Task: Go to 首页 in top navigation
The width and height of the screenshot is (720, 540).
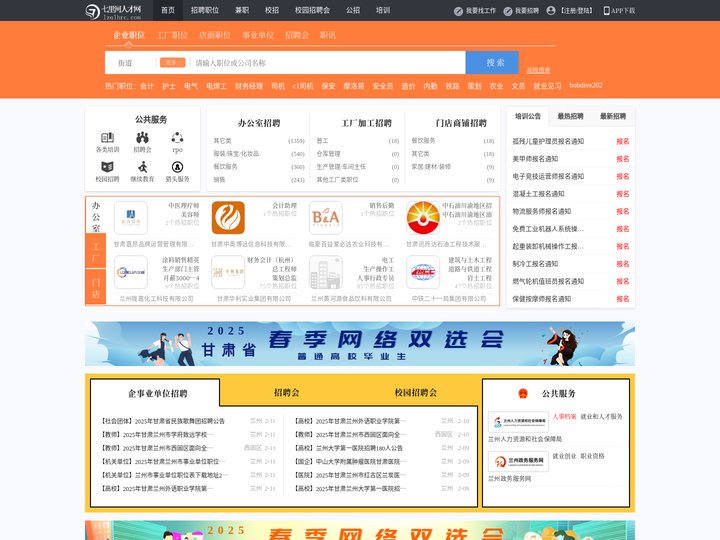Action: pos(168,10)
